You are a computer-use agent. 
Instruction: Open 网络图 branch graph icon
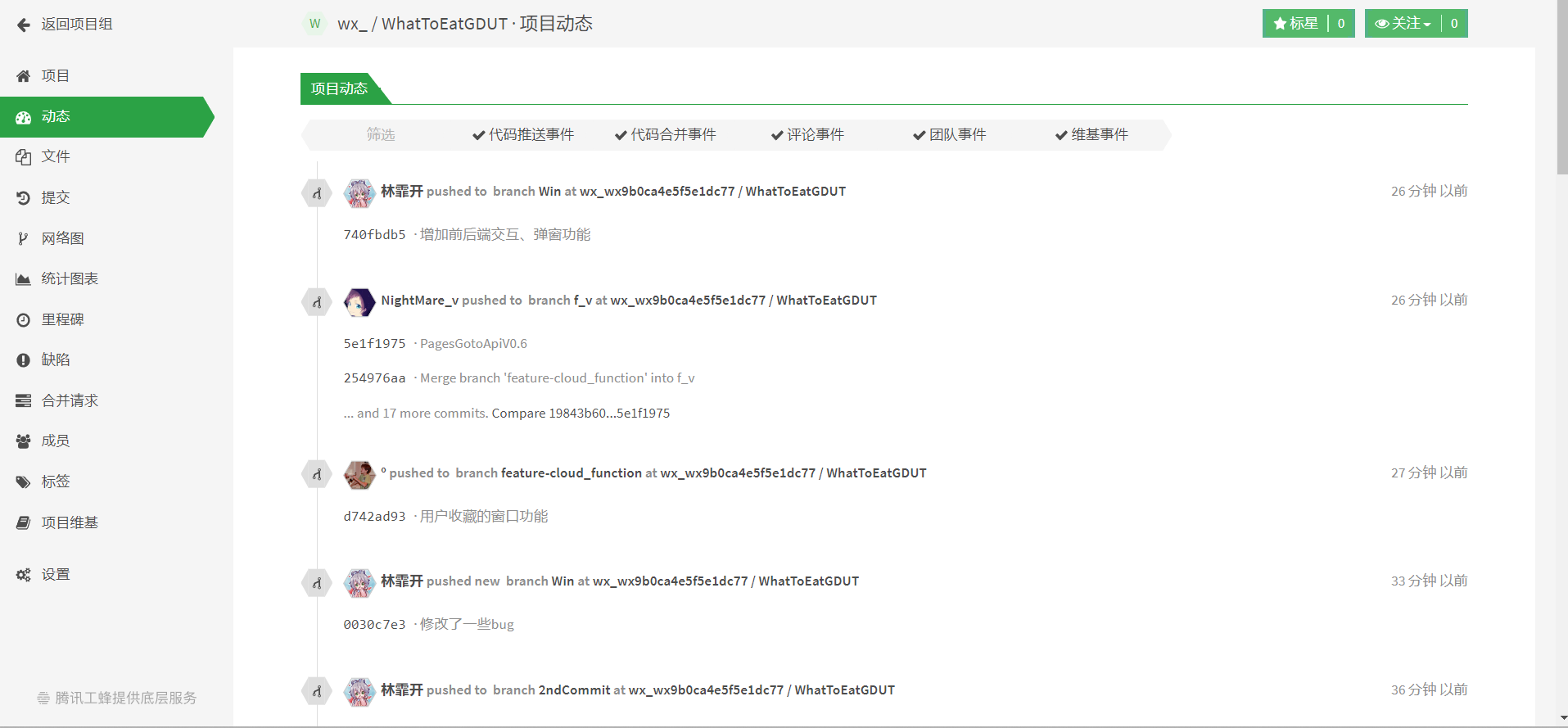pos(24,238)
